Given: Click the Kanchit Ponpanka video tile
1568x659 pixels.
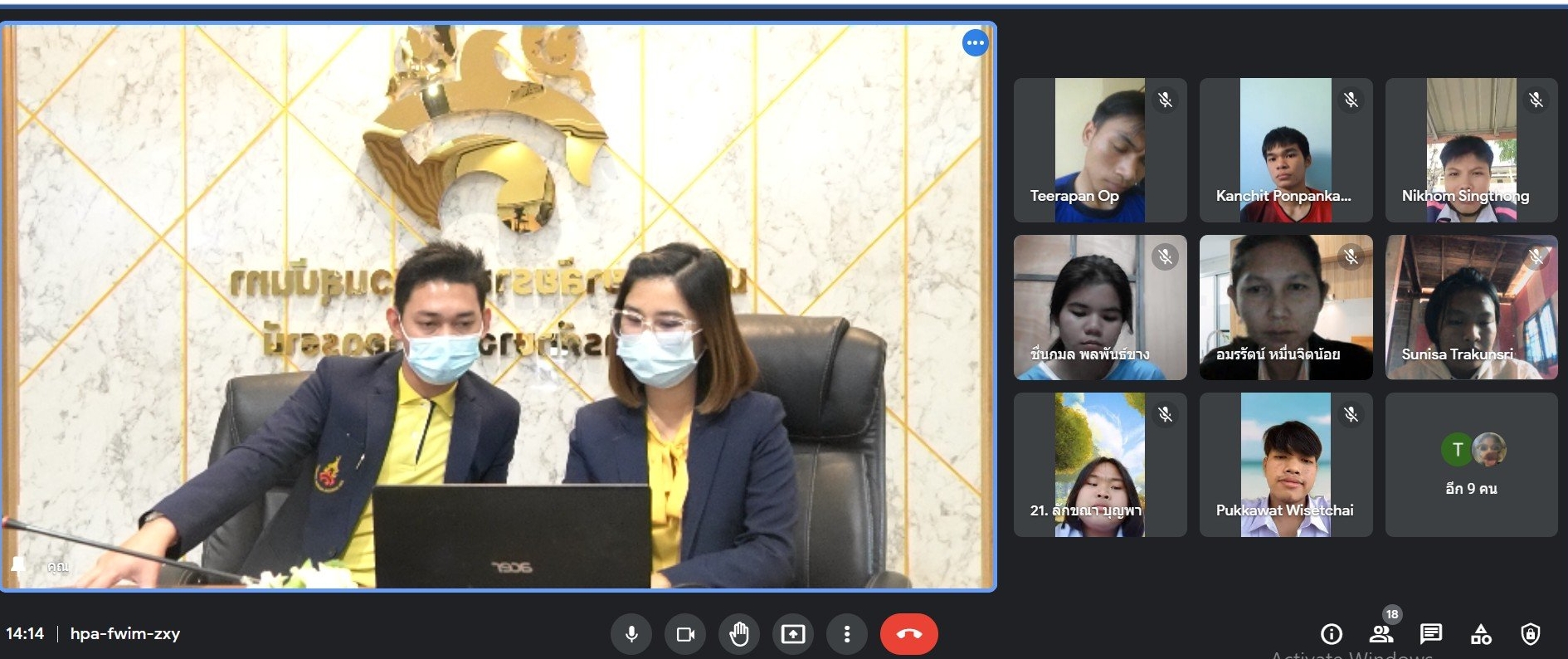Looking at the screenshot, I should (1285, 150).
